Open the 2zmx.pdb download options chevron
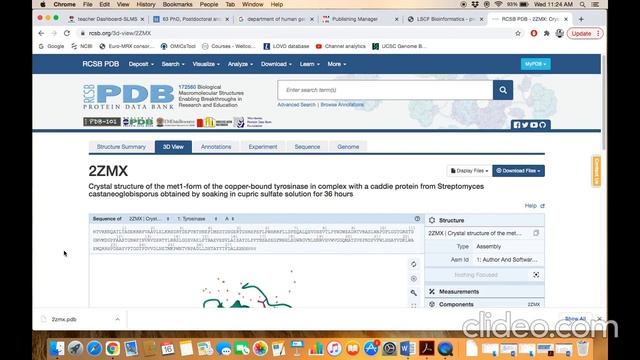The height and width of the screenshot is (360, 640). coord(118,320)
